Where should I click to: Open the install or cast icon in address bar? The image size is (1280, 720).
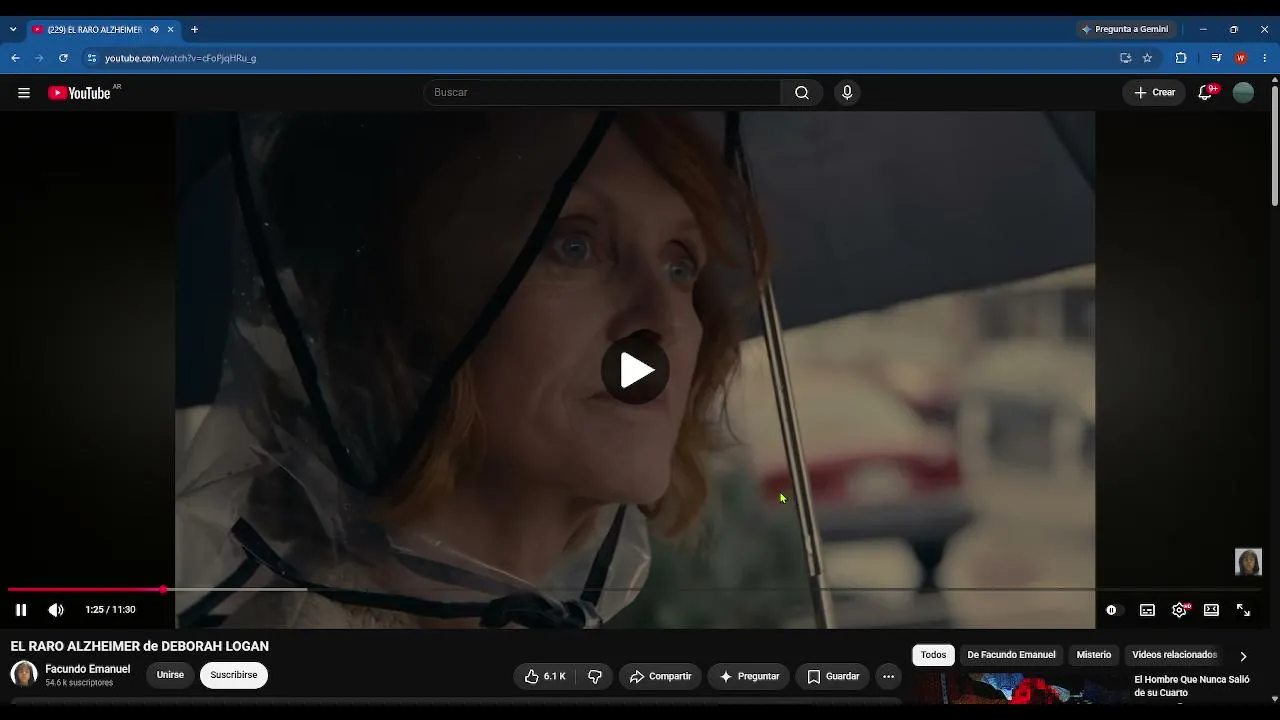[x=1125, y=58]
